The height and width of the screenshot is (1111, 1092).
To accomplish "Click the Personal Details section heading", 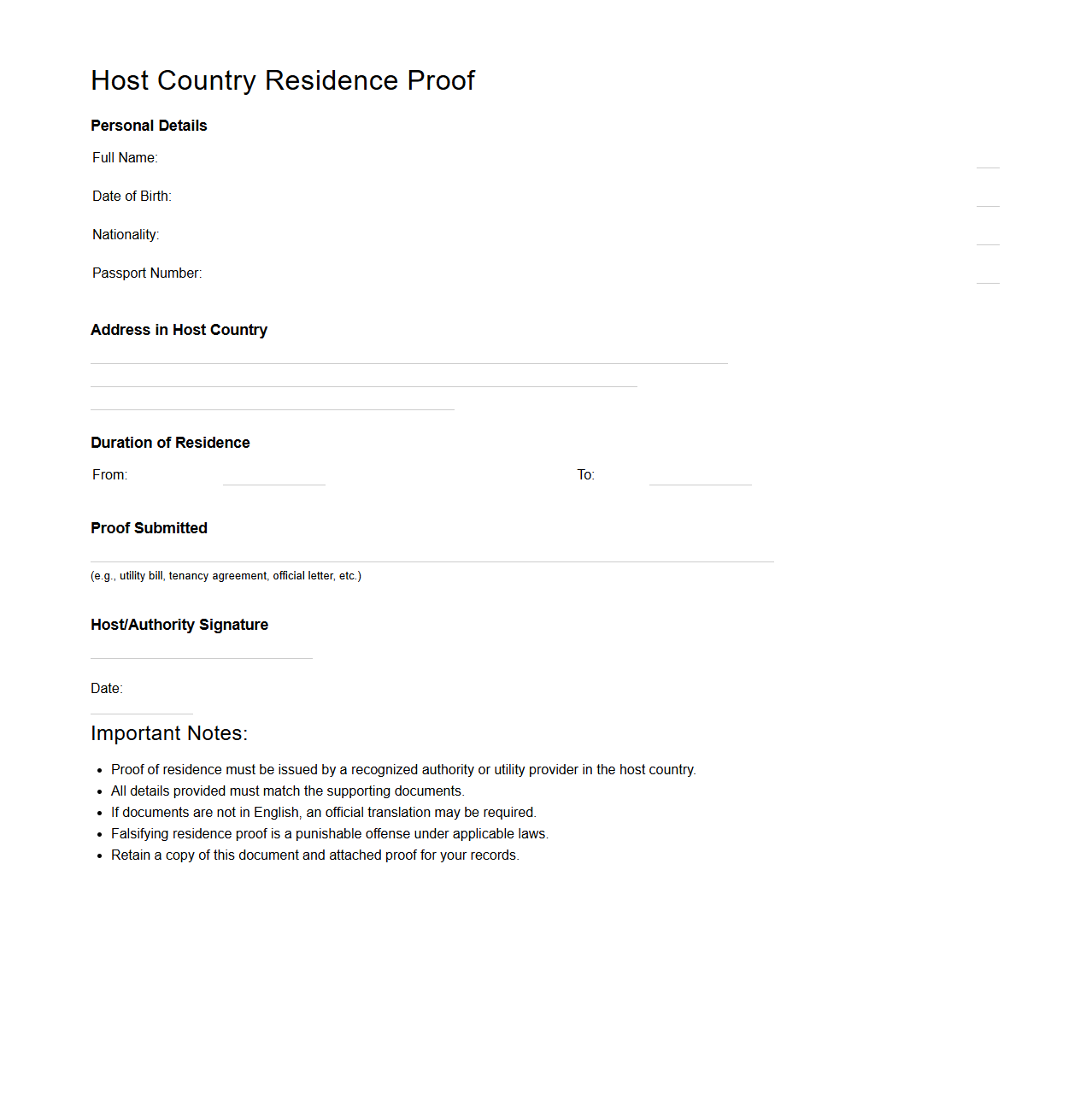I will pos(149,126).
